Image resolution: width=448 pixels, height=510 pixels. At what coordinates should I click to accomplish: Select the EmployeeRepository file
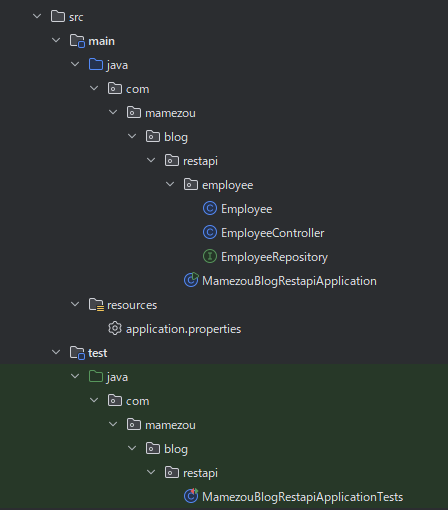[x=275, y=257]
